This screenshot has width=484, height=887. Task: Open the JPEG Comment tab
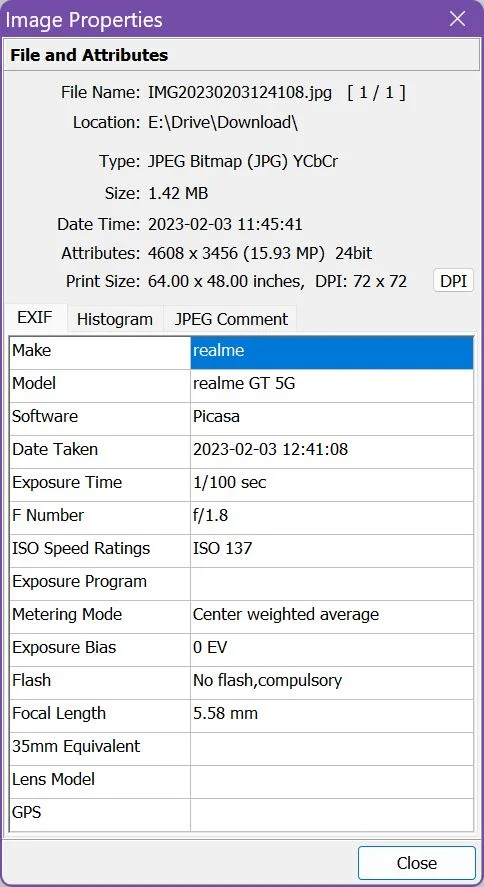click(231, 319)
